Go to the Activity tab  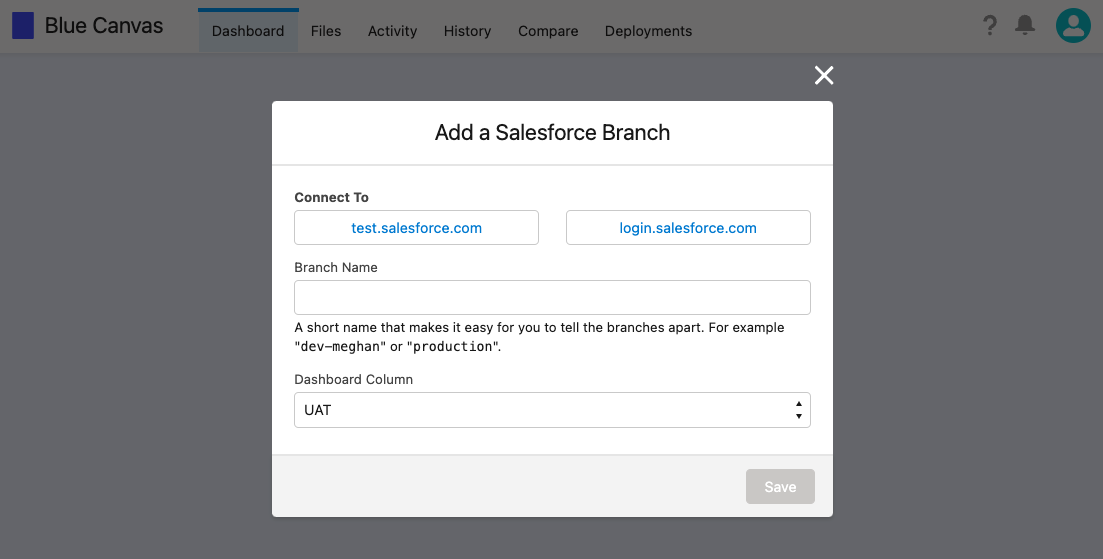[x=393, y=31]
